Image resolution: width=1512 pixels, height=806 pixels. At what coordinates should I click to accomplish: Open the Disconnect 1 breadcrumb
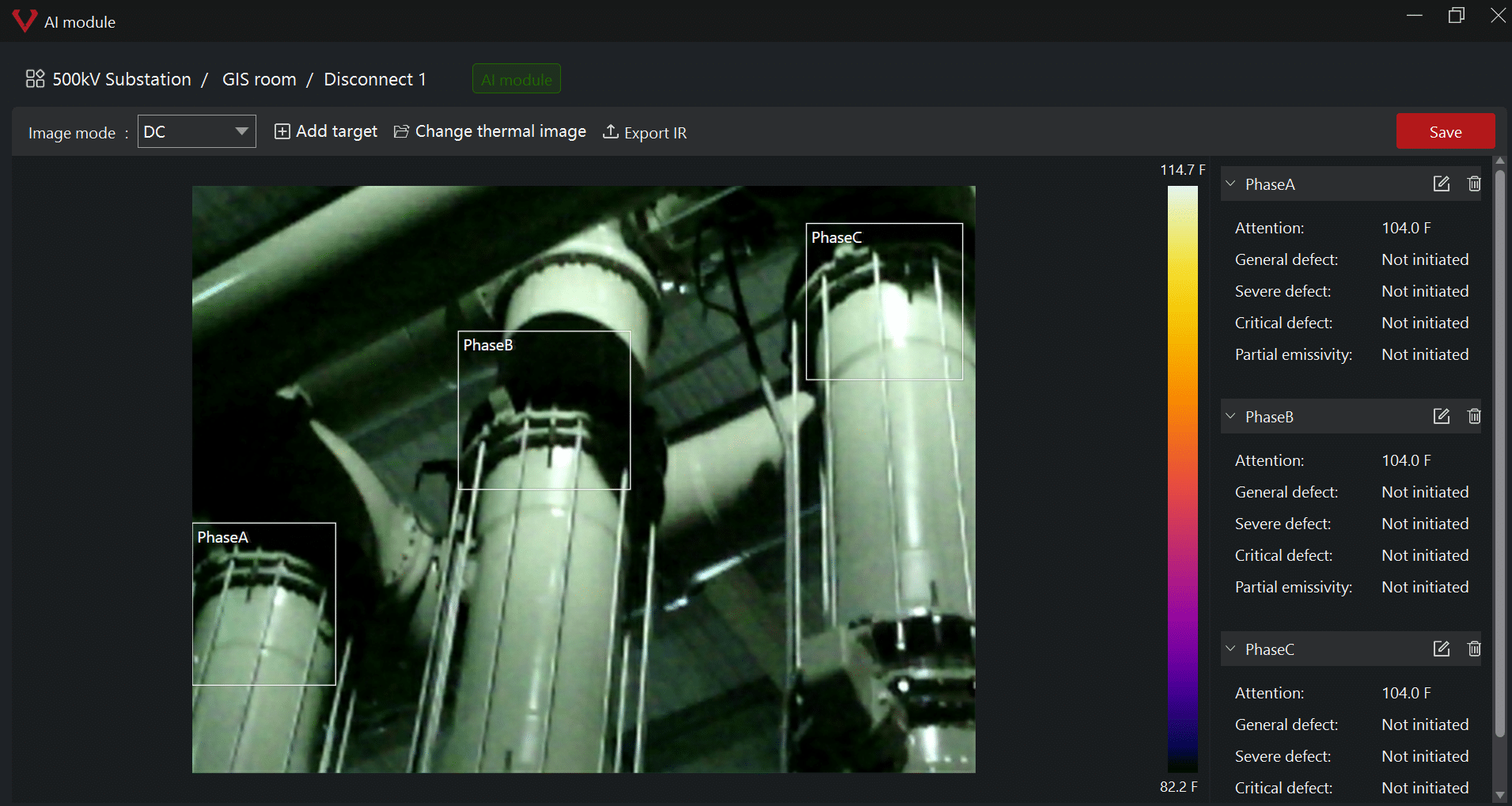click(375, 79)
